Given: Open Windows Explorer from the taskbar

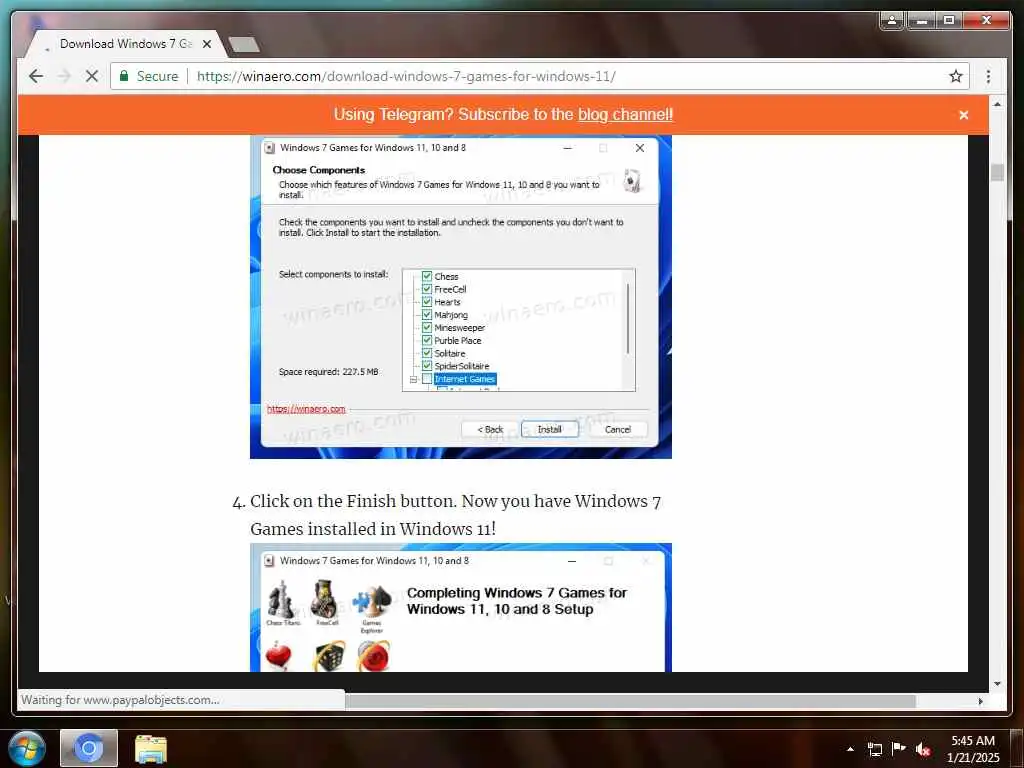Looking at the screenshot, I should click(151, 748).
